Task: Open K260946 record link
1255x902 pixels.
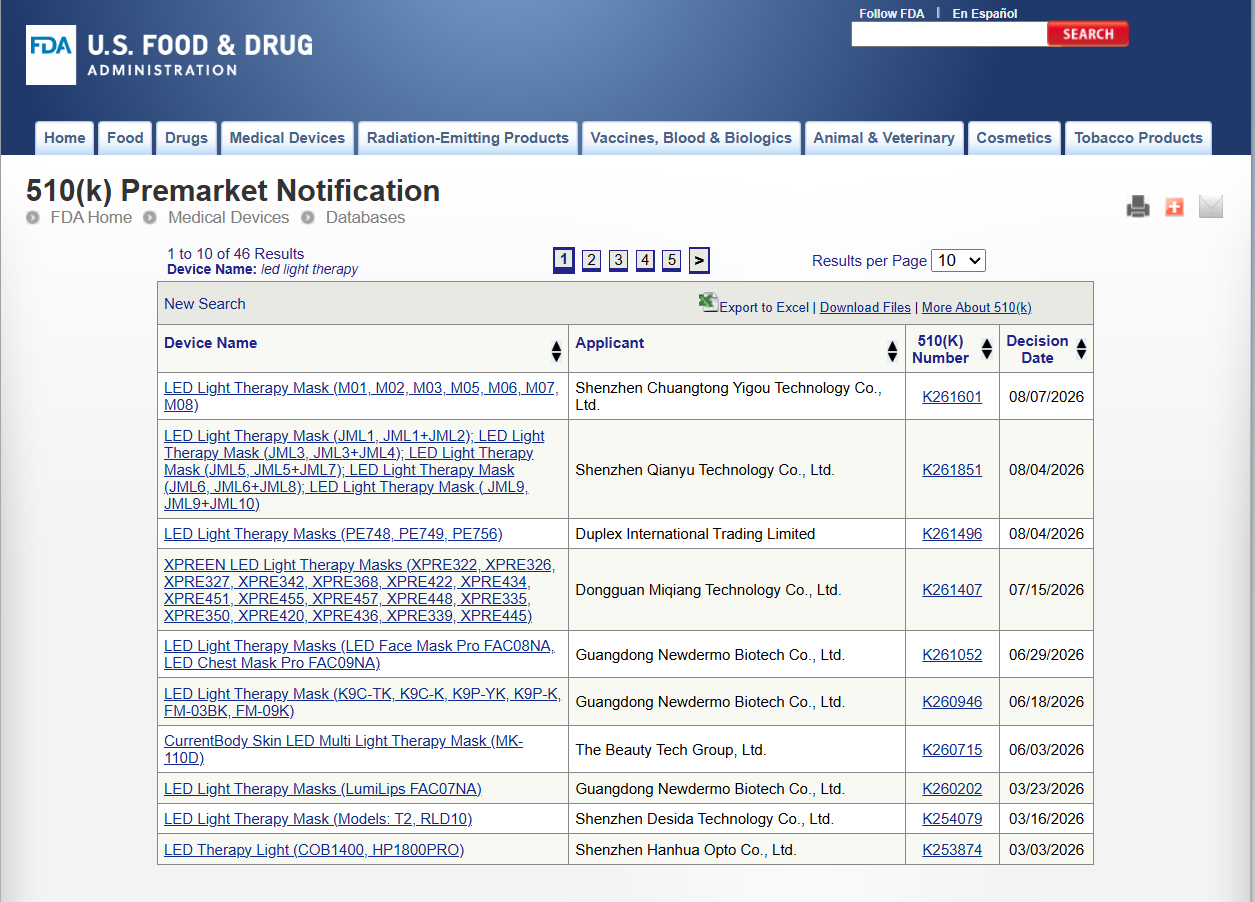Action: point(952,702)
